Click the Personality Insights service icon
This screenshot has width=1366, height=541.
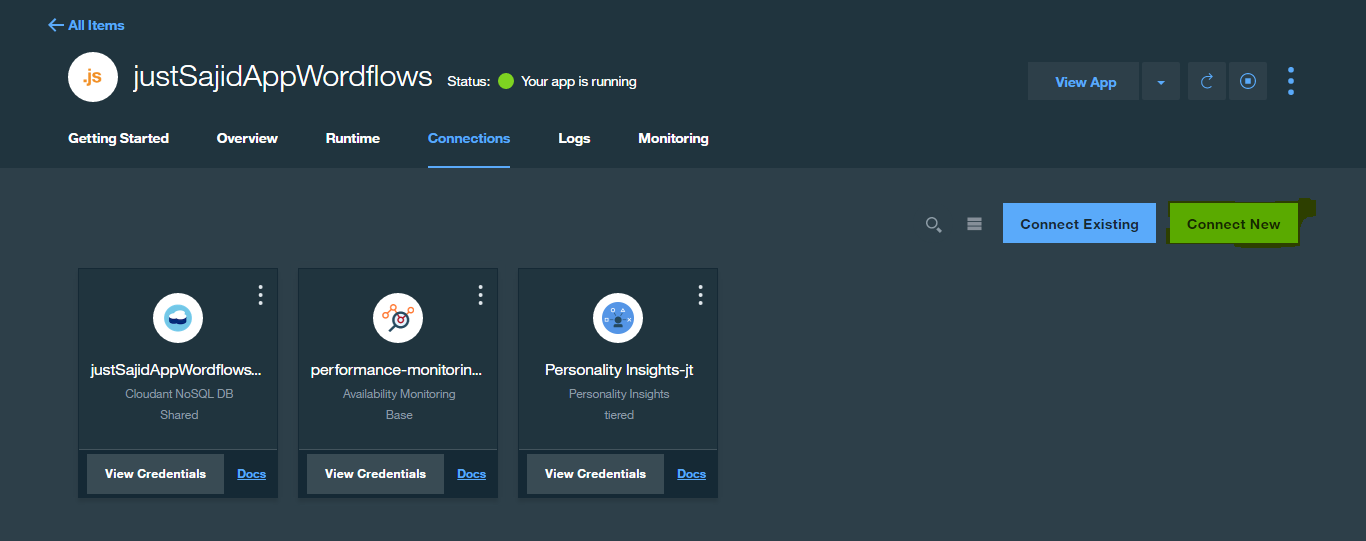pyautogui.click(x=618, y=319)
